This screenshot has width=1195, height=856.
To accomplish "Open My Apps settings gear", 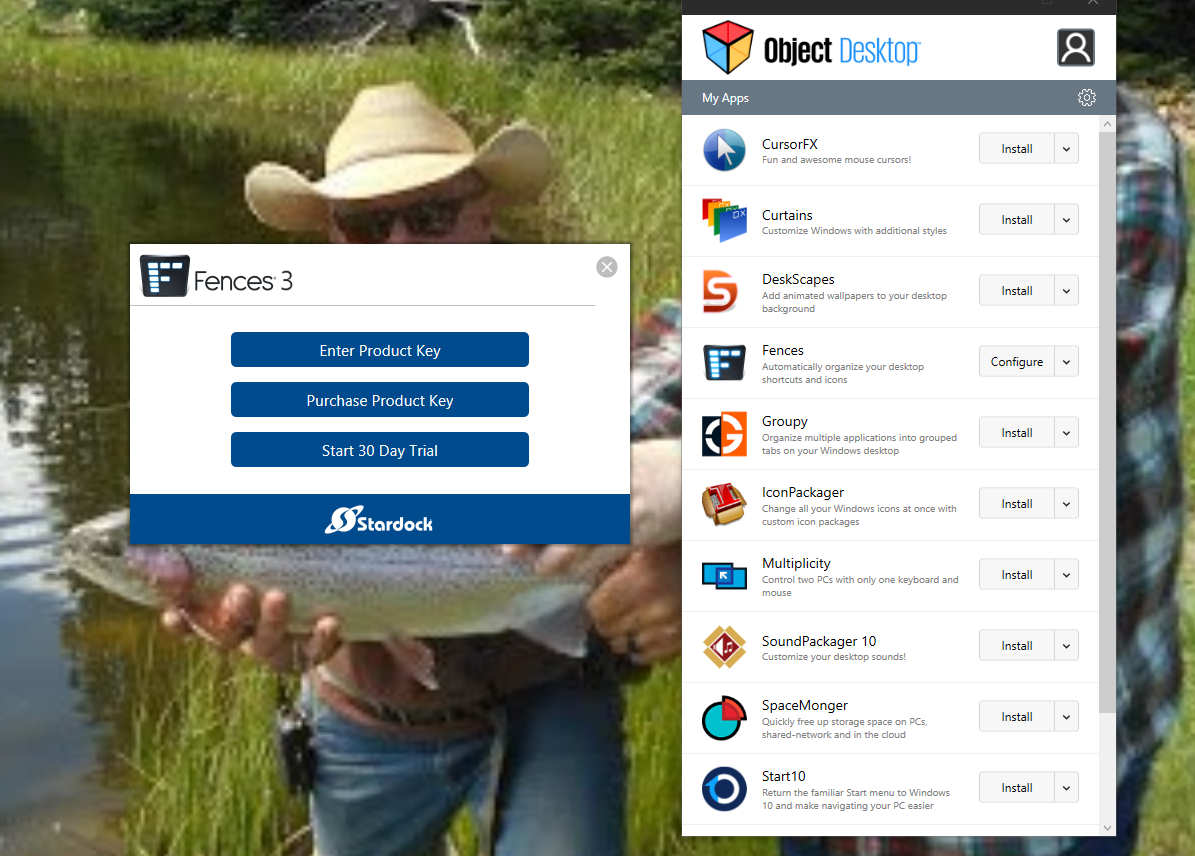I will click(x=1087, y=98).
